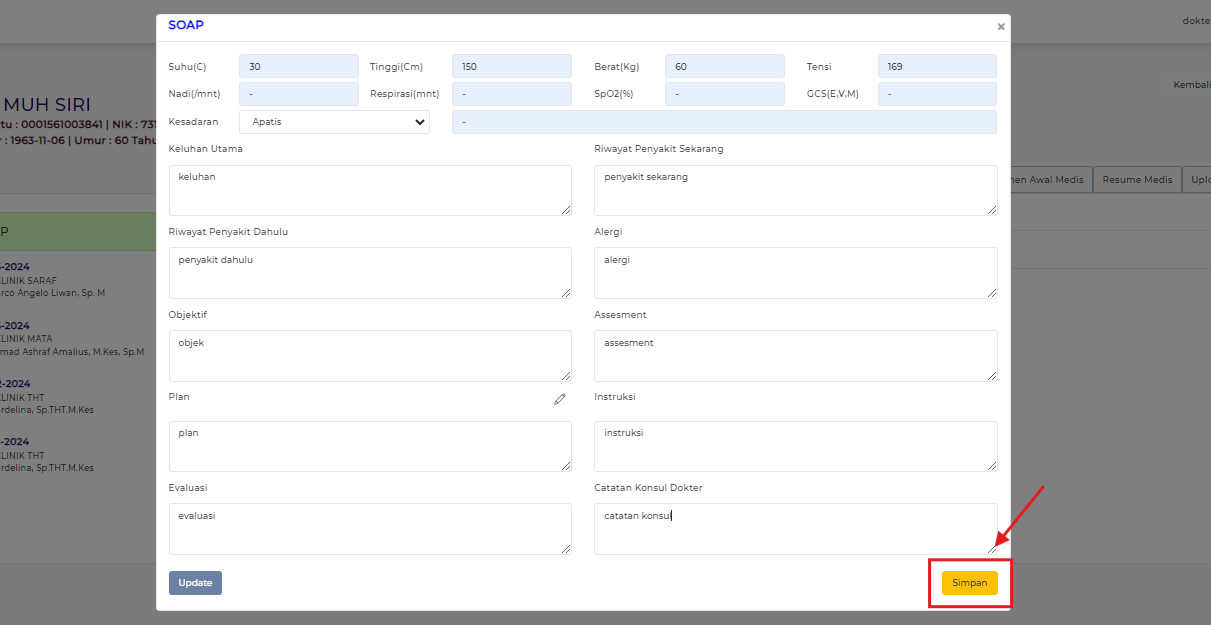Select a different consciousness level than Apatis
The image size is (1211, 625).
pos(334,121)
